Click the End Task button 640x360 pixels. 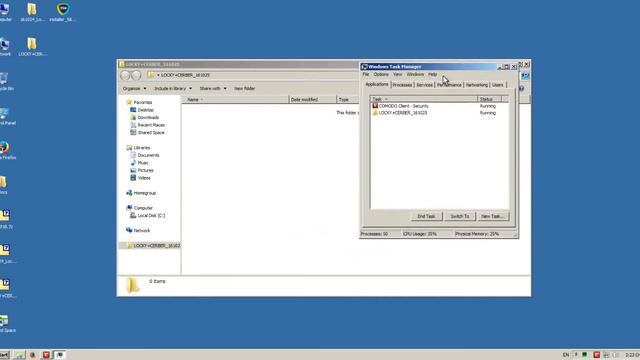coord(426,216)
